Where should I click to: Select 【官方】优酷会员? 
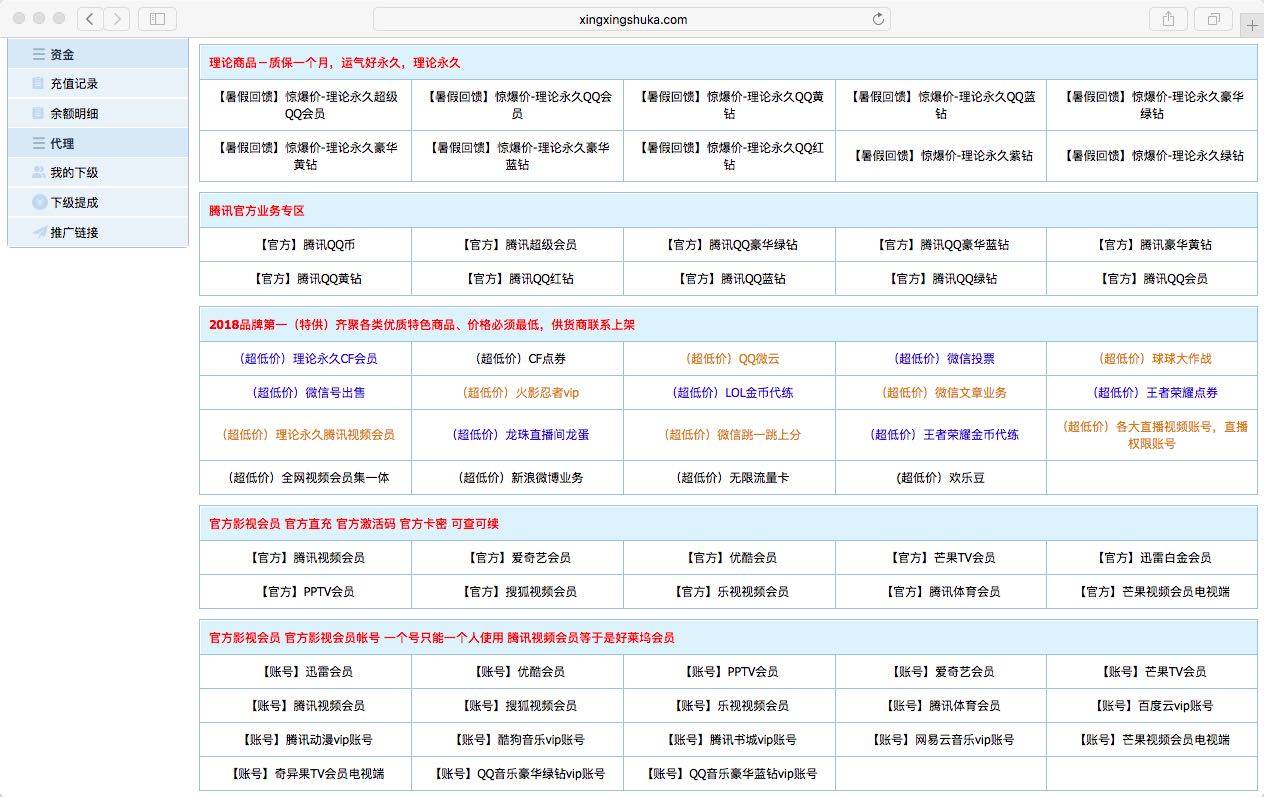click(729, 558)
